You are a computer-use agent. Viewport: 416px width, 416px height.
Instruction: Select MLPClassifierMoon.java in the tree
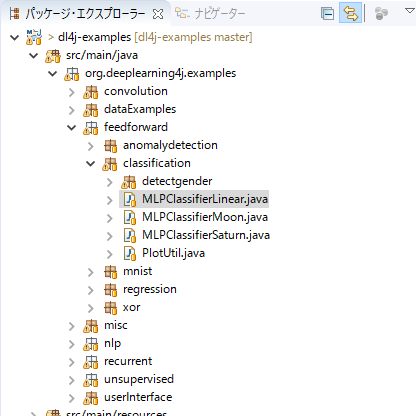(205, 217)
